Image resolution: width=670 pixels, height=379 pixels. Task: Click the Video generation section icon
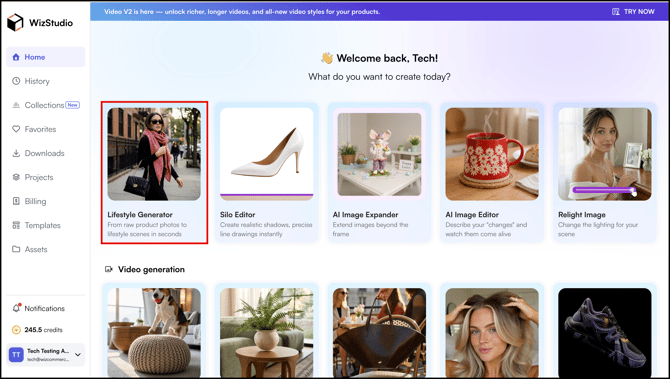[x=109, y=270]
